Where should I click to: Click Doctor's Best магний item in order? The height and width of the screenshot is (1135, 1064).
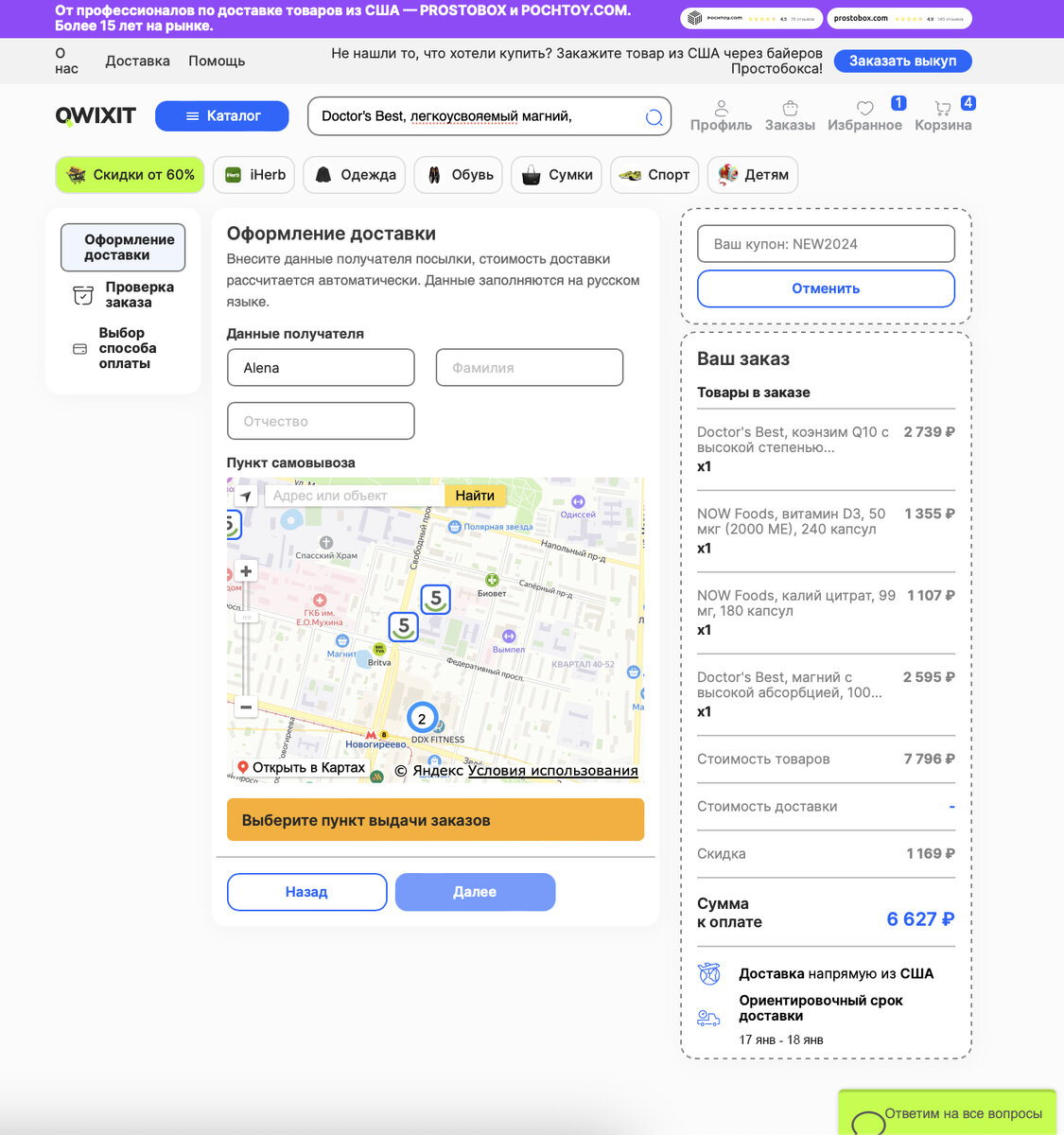[x=826, y=694]
